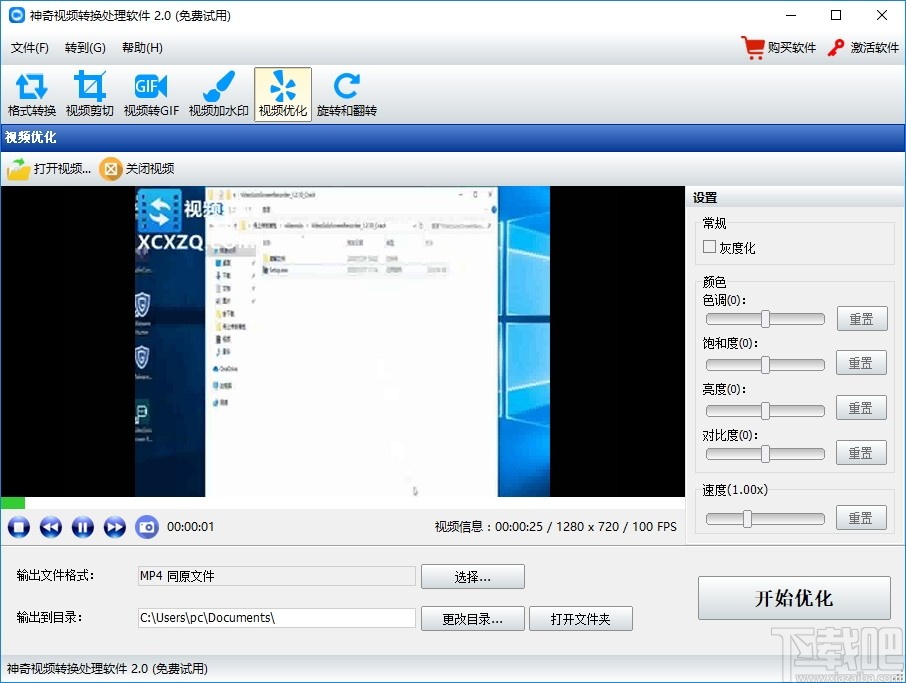Open the 格式转换 format conversion tool
Screen dimensions: 906x683
(x=32, y=94)
